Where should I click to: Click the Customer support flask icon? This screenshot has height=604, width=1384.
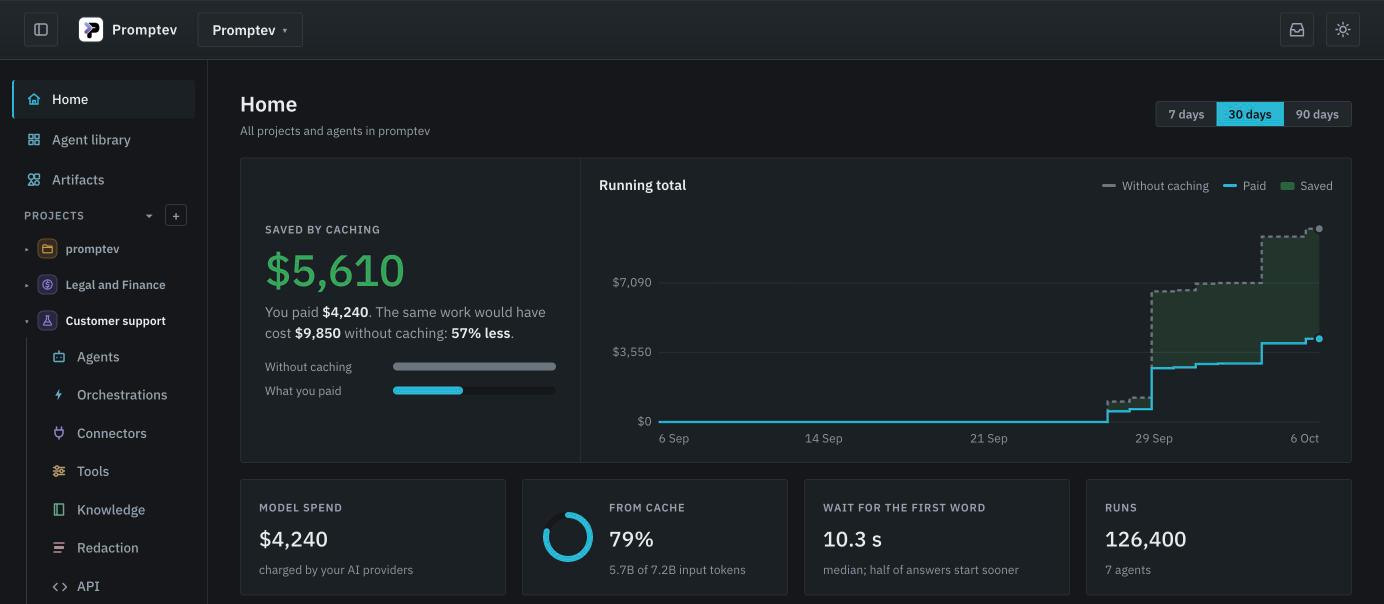click(47, 321)
